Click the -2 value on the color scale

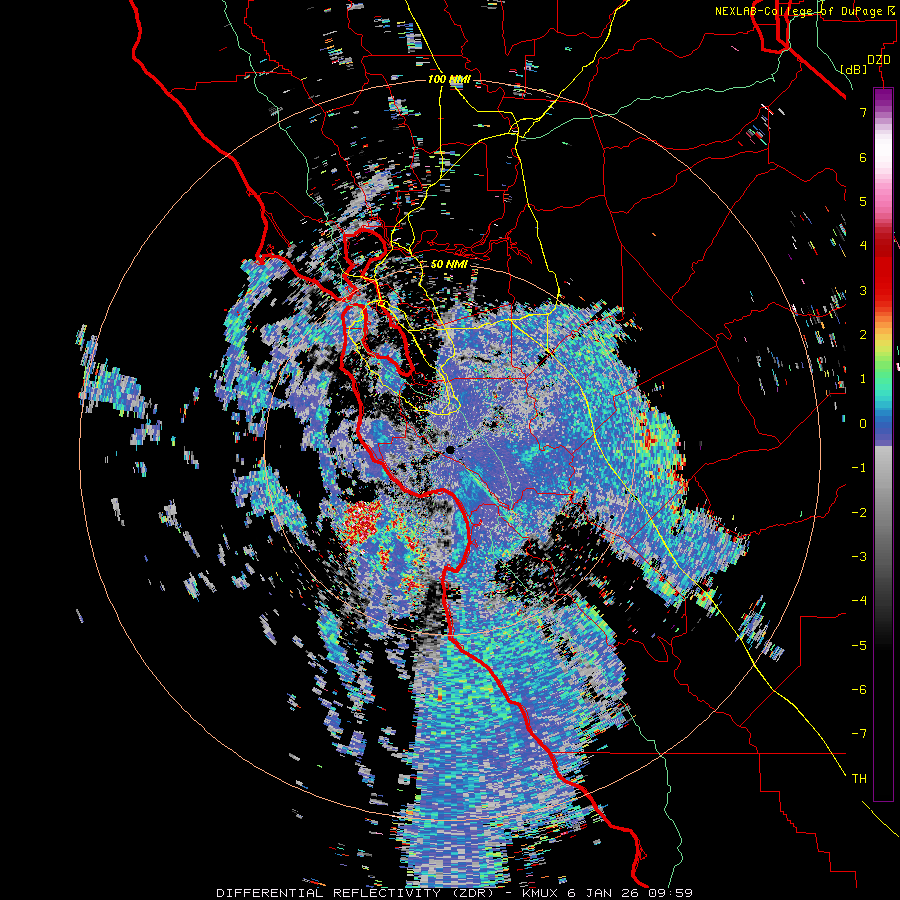click(859, 513)
